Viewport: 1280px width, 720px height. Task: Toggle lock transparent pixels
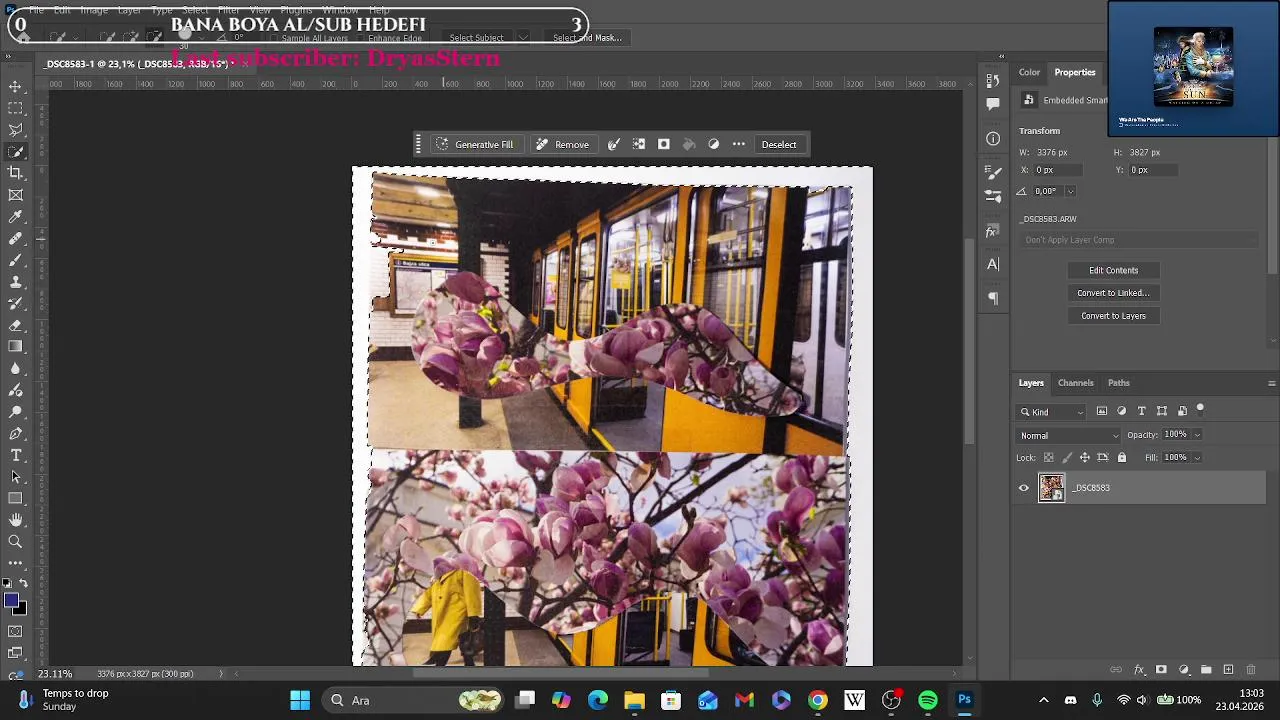(x=1048, y=458)
